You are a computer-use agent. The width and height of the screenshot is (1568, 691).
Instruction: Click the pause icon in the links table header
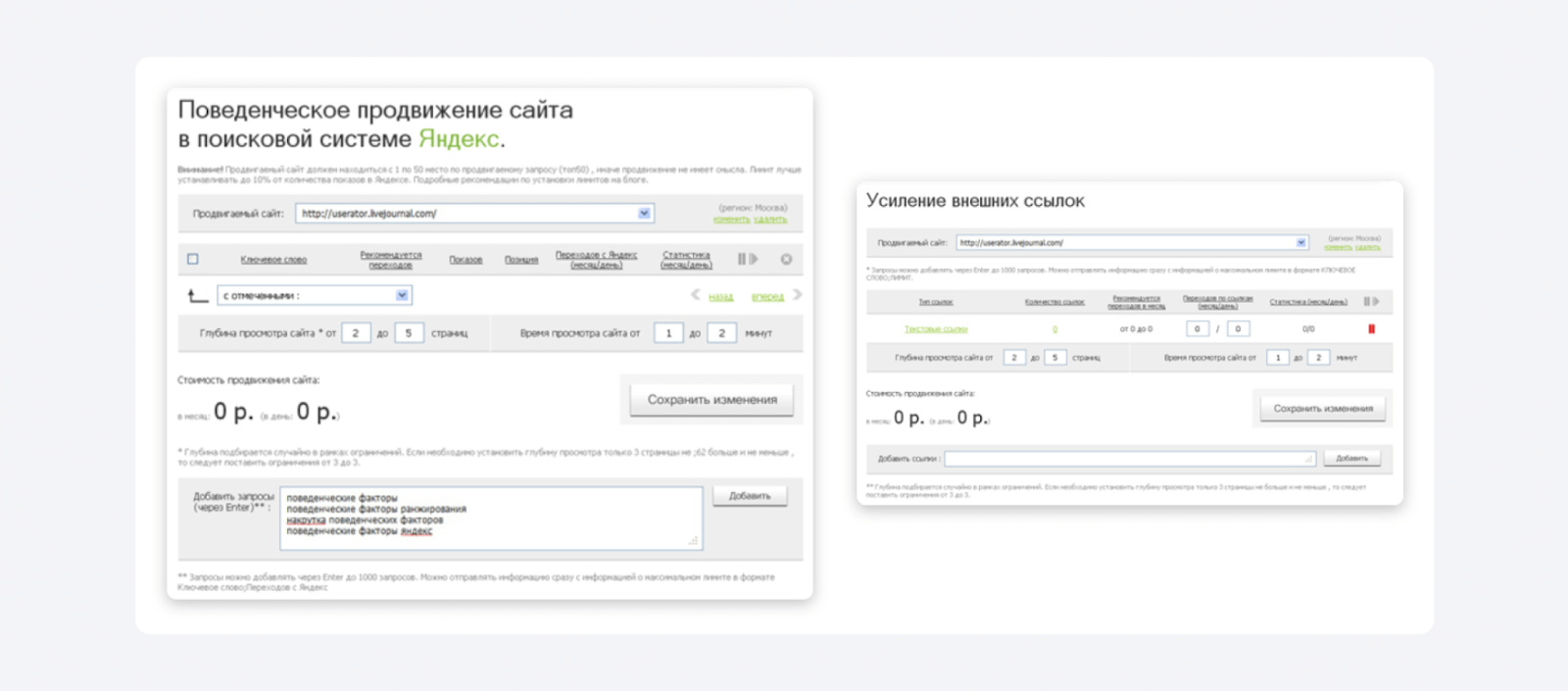1366,302
